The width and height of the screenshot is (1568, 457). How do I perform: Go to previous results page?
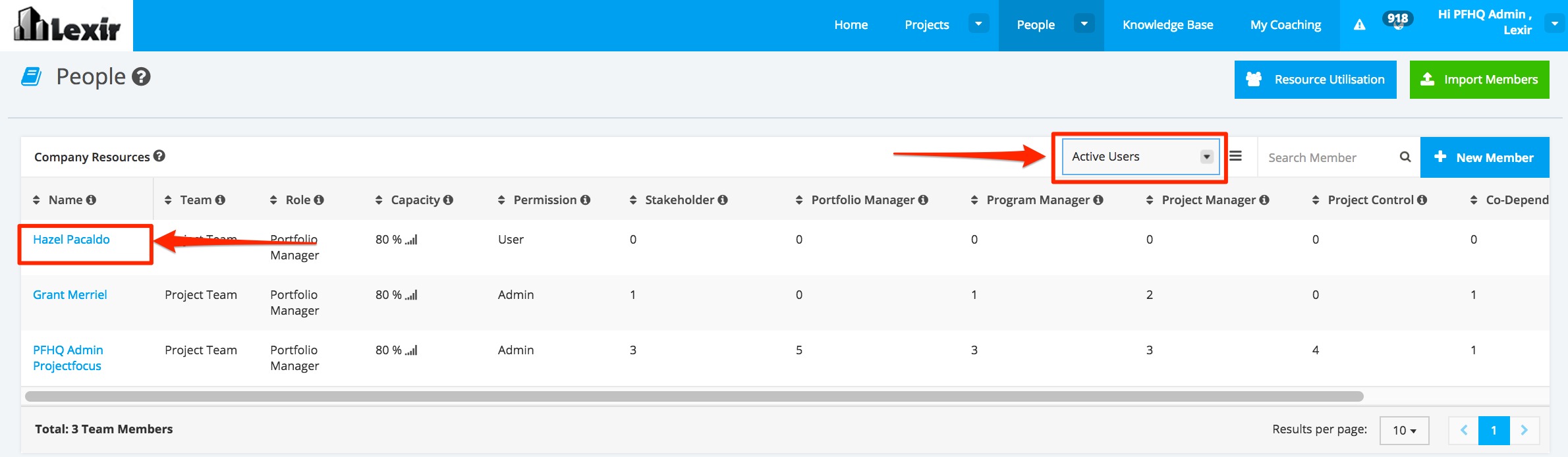click(1463, 430)
